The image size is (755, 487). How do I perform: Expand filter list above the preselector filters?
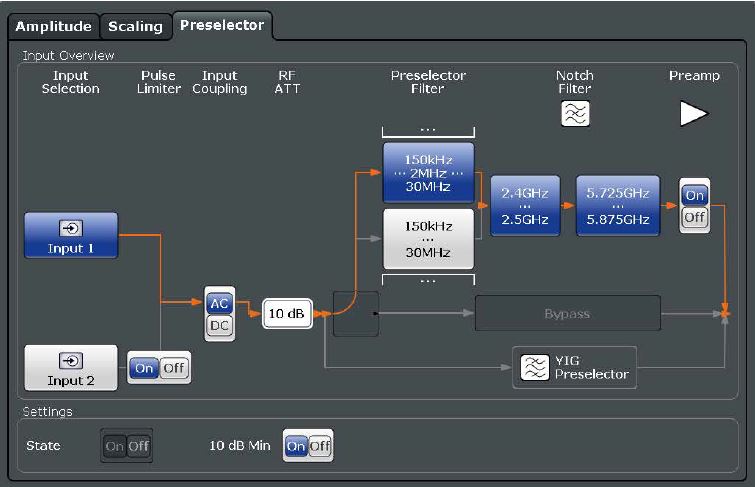428,130
